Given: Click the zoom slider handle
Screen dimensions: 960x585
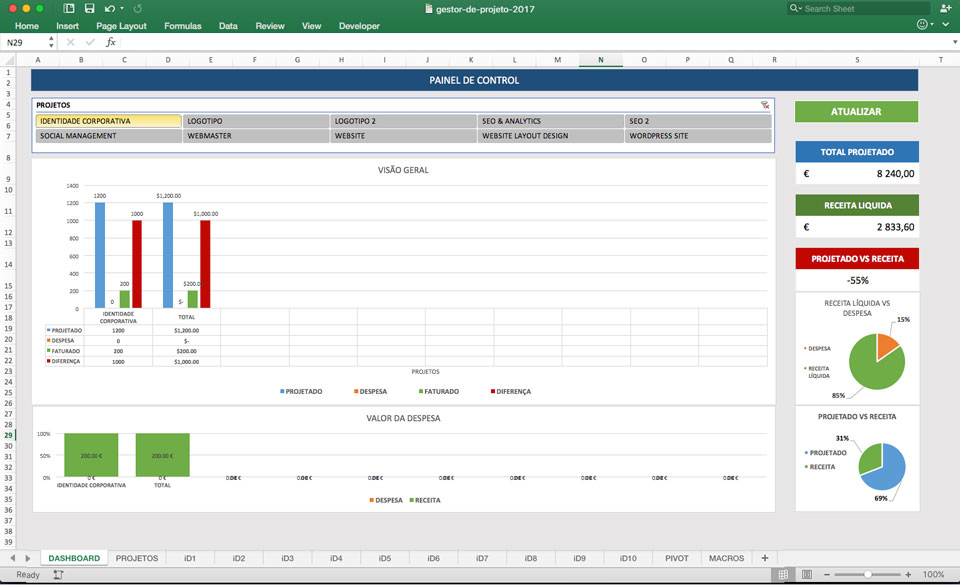Looking at the screenshot, I should click(868, 575).
